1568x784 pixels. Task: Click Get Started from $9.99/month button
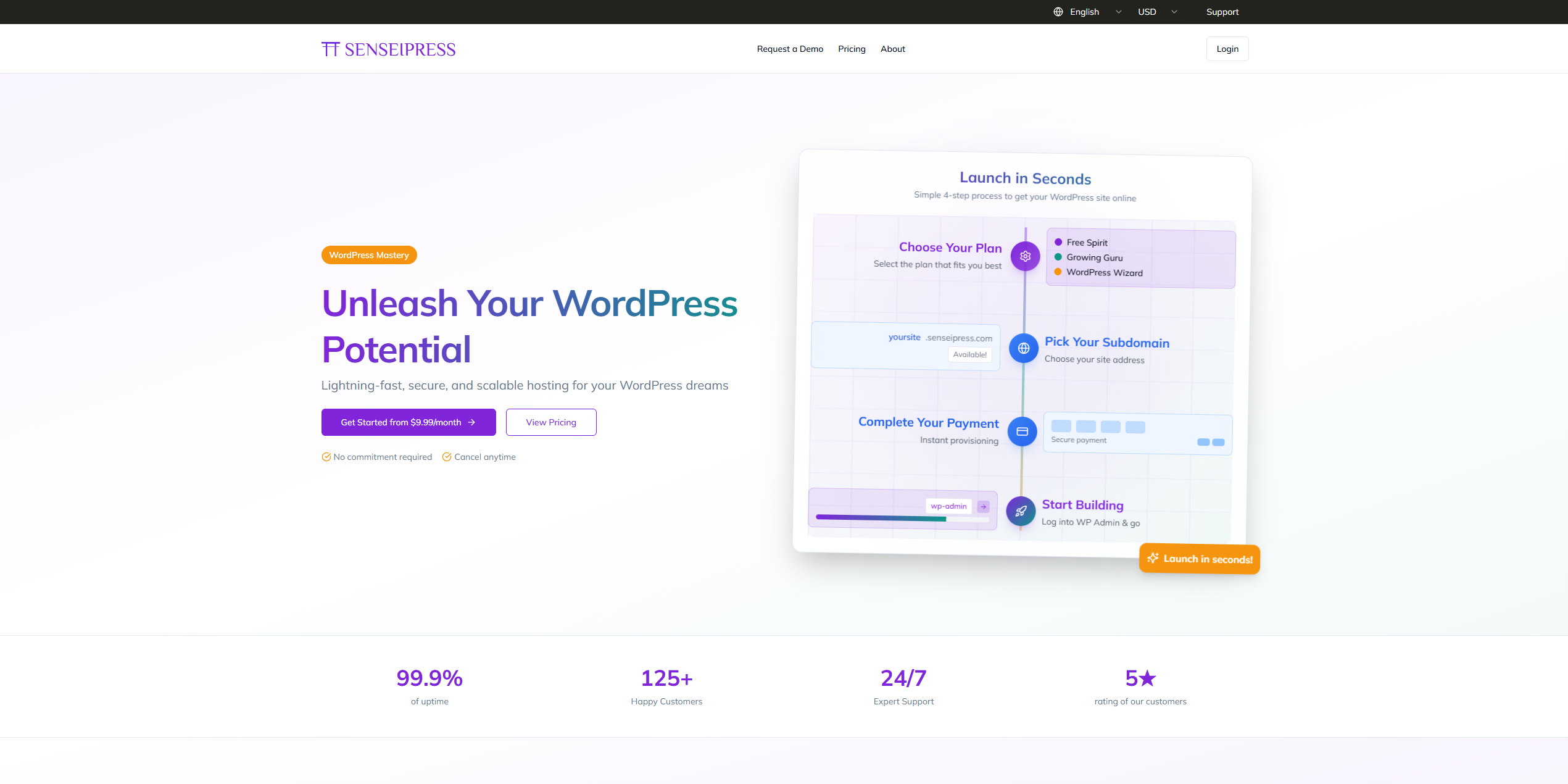tap(408, 422)
